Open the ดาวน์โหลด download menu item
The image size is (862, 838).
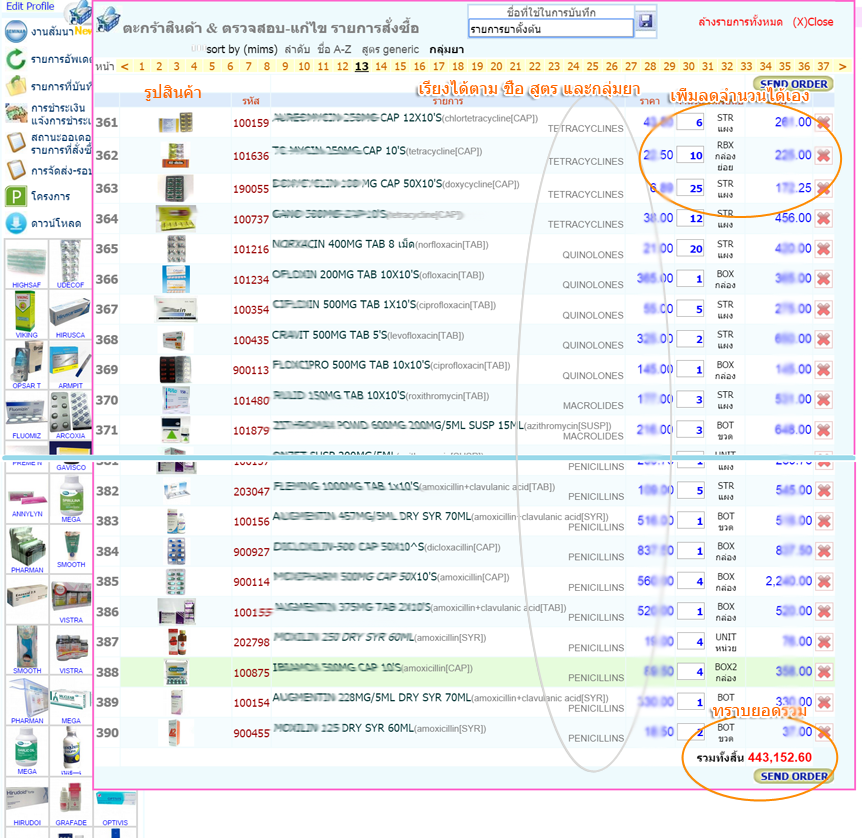pyautogui.click(x=56, y=223)
